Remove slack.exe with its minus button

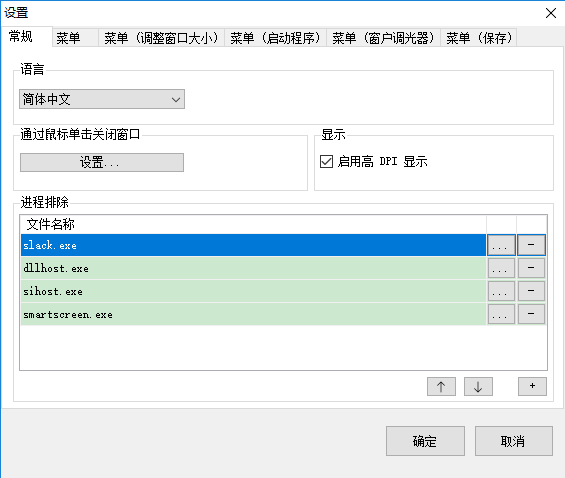(531, 245)
